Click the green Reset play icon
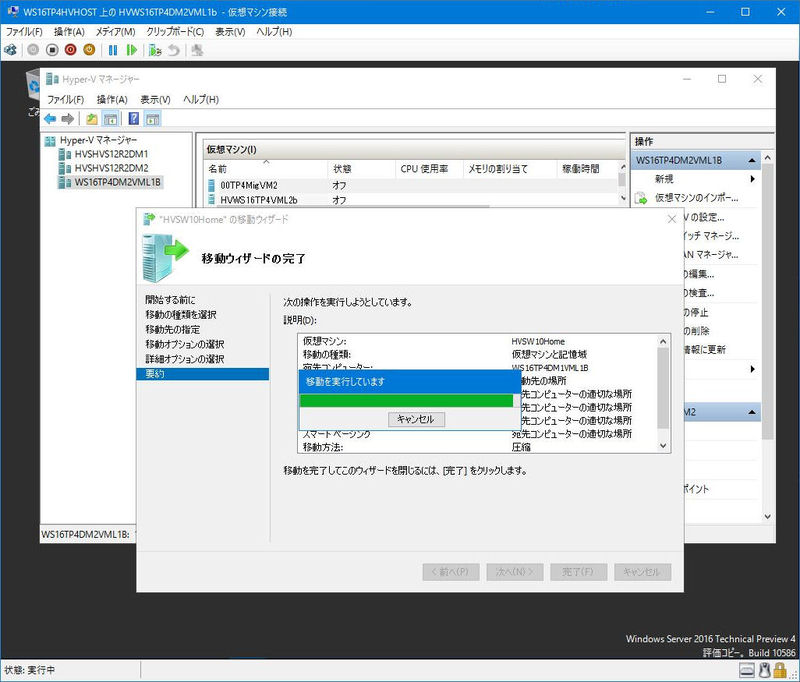This screenshot has height=682, width=800. 132,50
